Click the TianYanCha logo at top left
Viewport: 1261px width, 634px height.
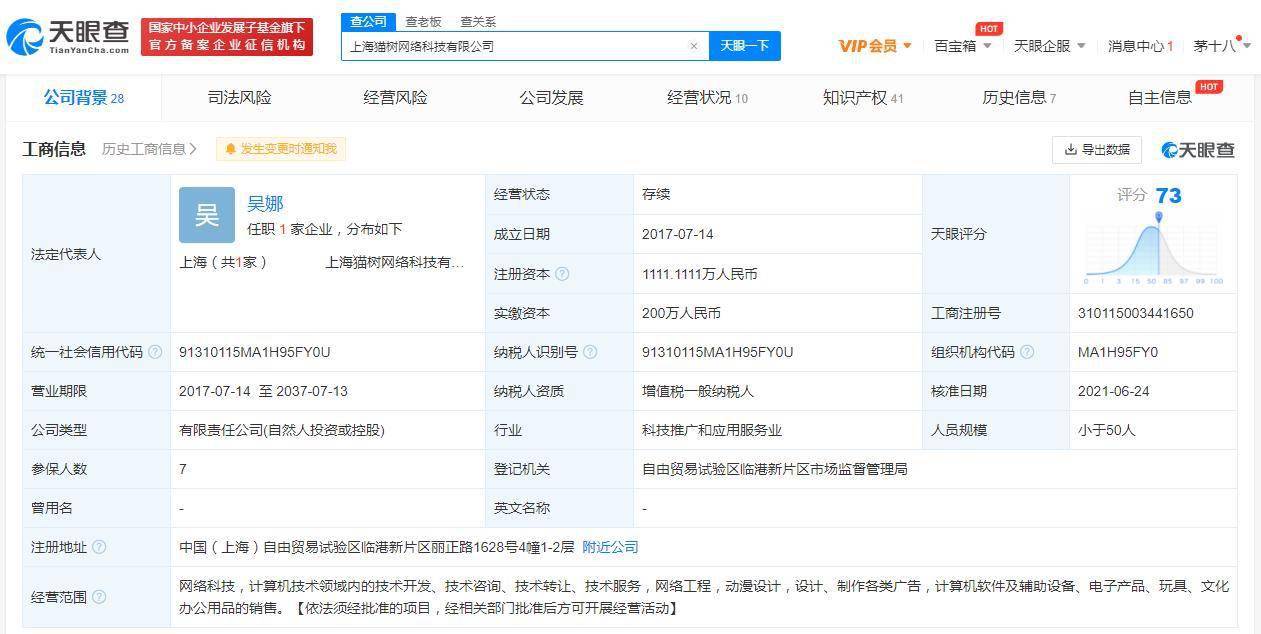click(x=68, y=37)
